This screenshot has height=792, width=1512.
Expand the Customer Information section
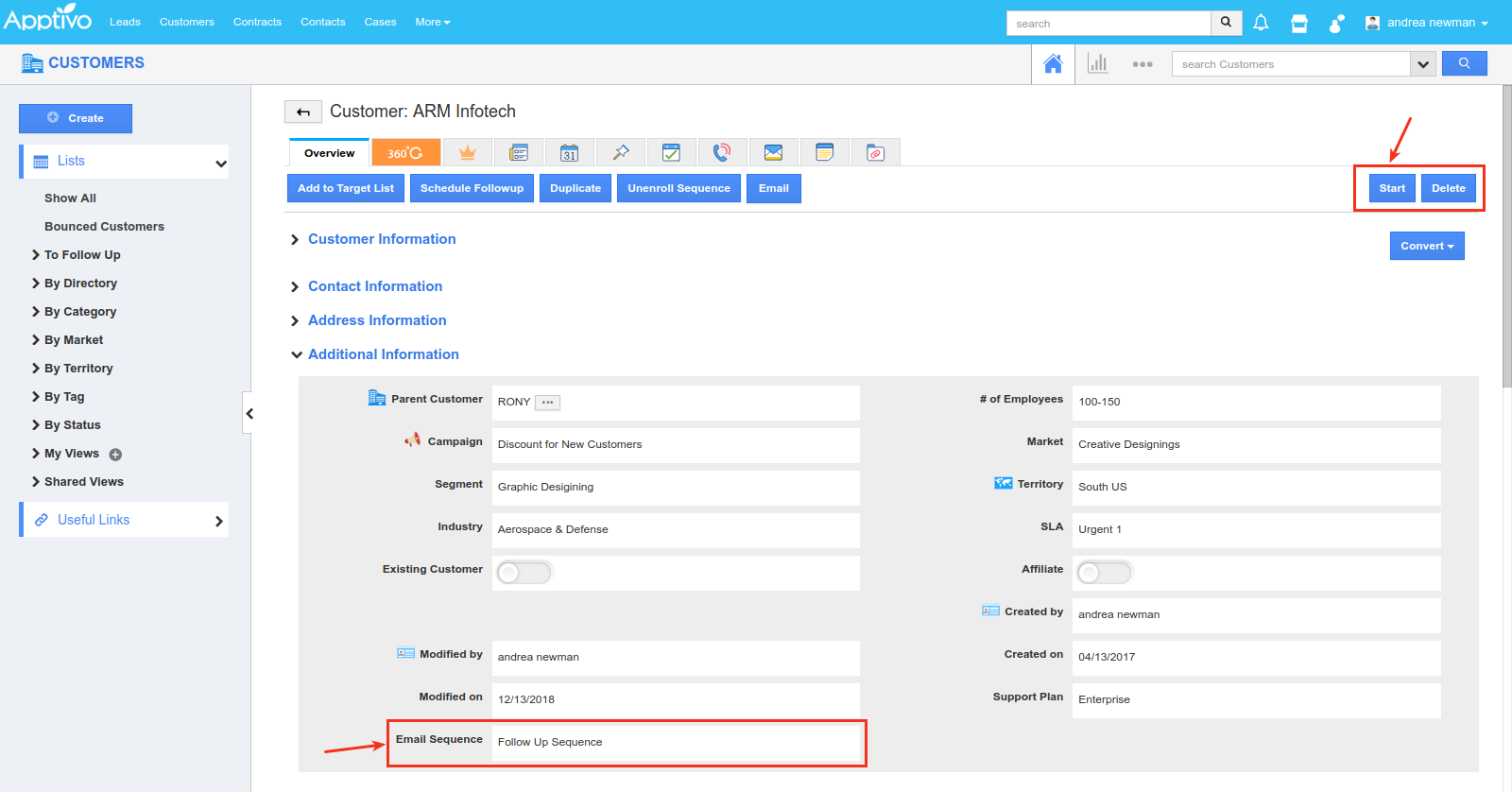point(382,239)
